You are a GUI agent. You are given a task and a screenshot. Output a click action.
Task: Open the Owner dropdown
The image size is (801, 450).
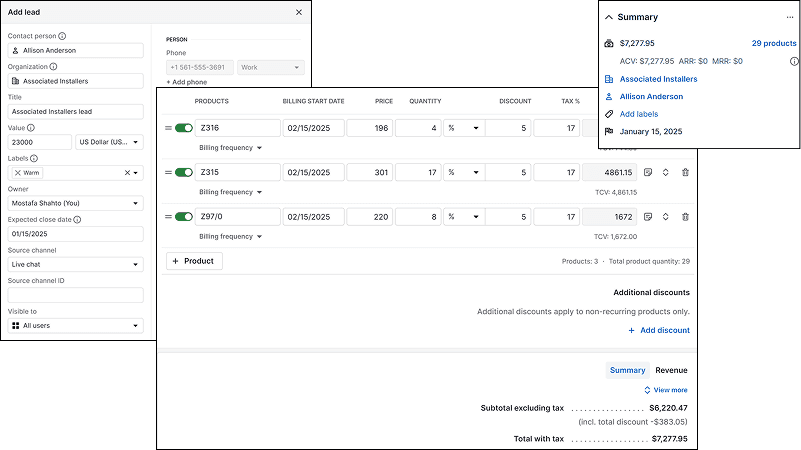click(x=76, y=203)
